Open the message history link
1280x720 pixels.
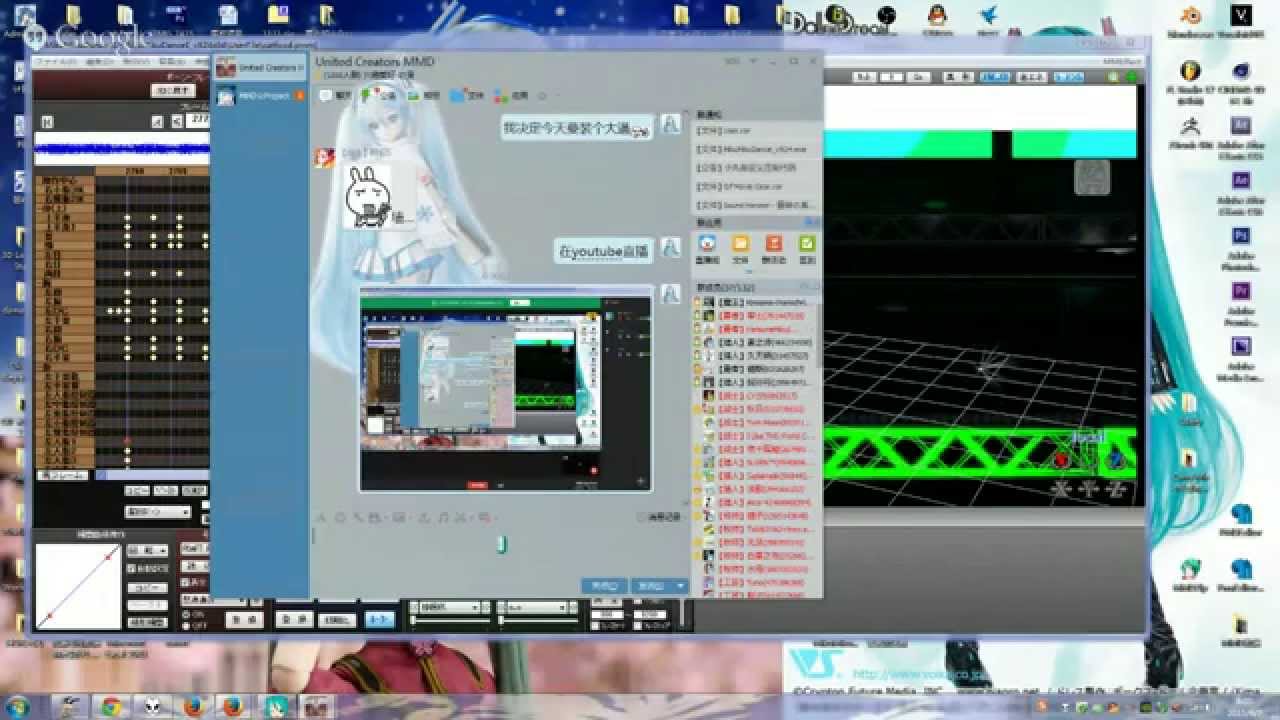(x=659, y=517)
